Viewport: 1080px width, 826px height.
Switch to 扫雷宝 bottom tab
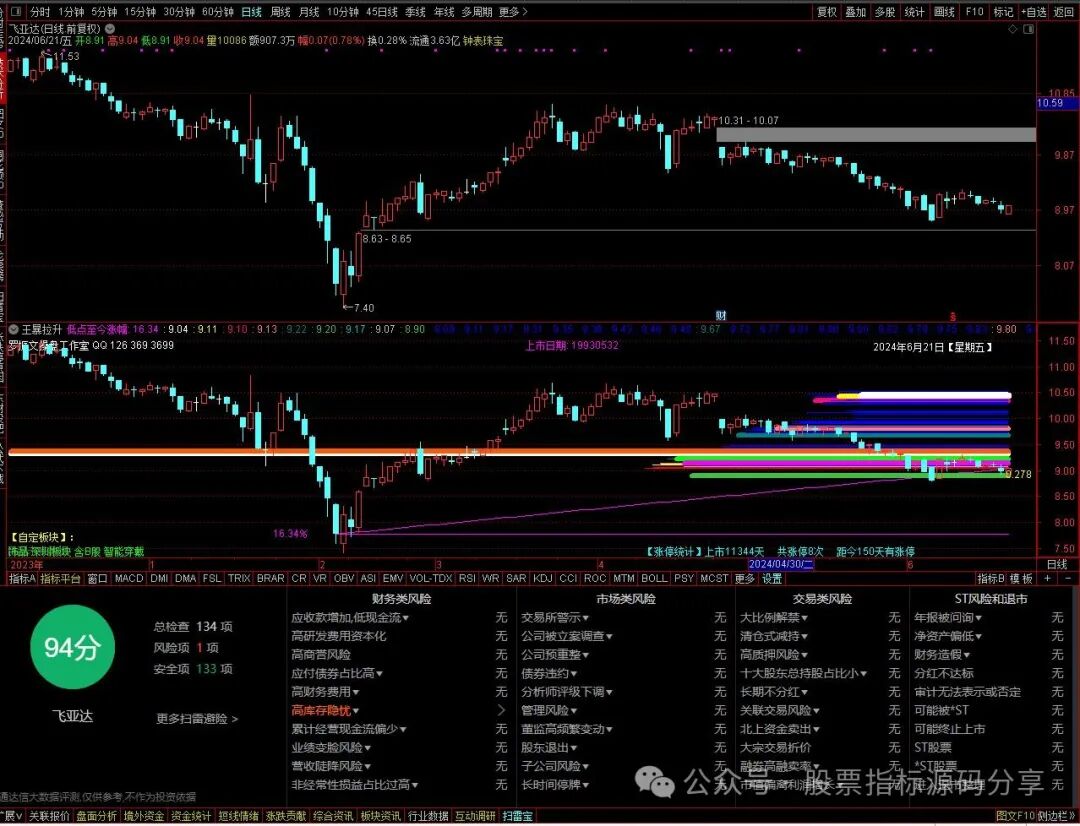click(x=517, y=816)
